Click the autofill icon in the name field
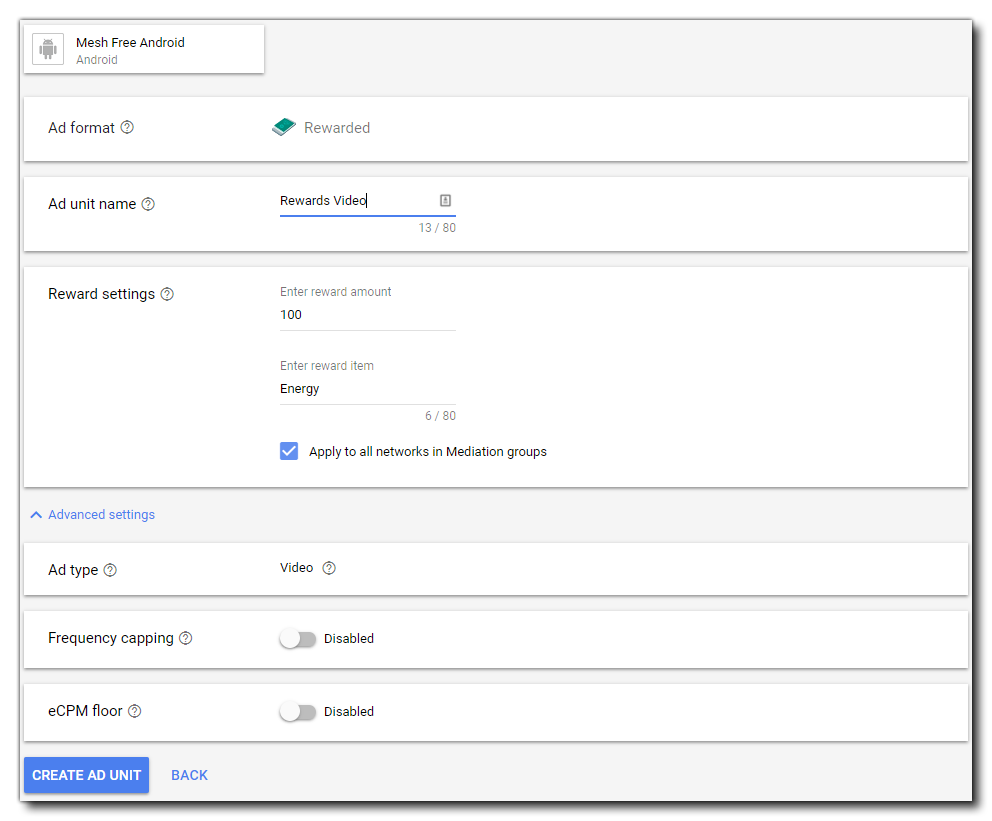The image size is (992, 821). (446, 200)
